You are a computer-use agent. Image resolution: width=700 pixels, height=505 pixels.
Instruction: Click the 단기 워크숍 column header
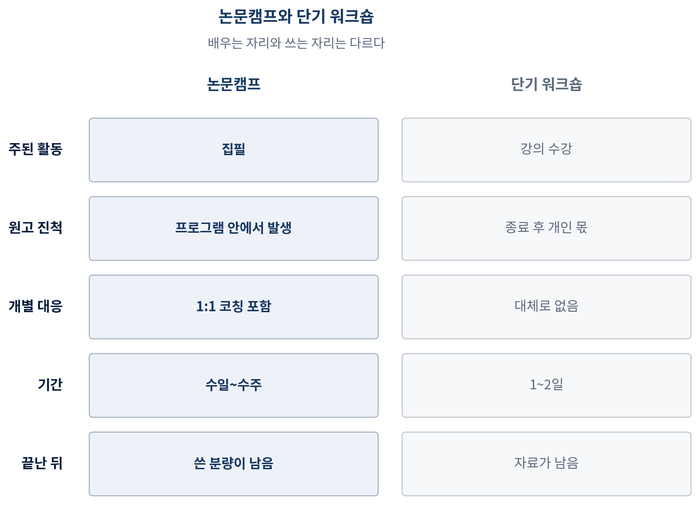546,84
